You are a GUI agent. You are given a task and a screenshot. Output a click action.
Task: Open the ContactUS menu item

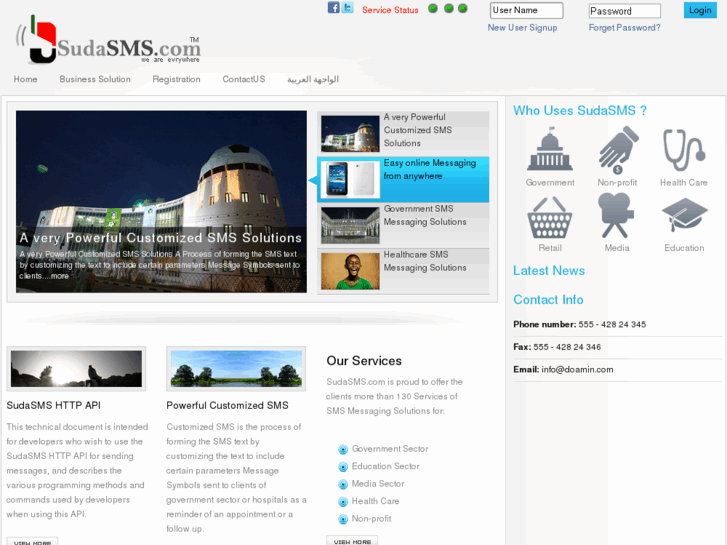[244, 79]
